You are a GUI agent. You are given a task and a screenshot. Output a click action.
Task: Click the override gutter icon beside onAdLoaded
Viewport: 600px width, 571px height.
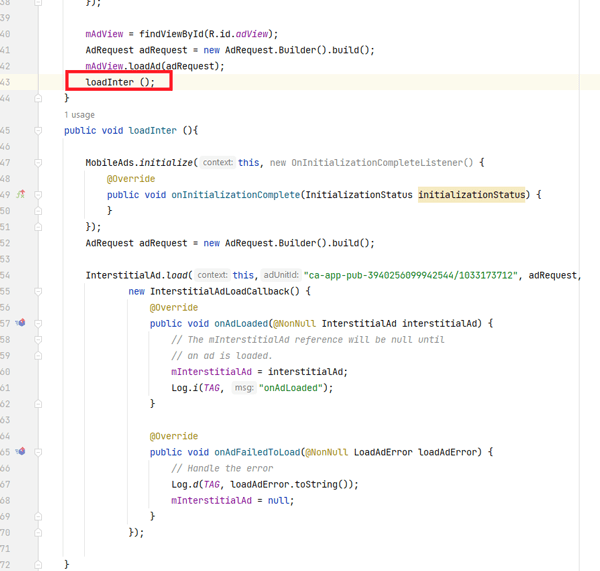[x=21, y=323]
